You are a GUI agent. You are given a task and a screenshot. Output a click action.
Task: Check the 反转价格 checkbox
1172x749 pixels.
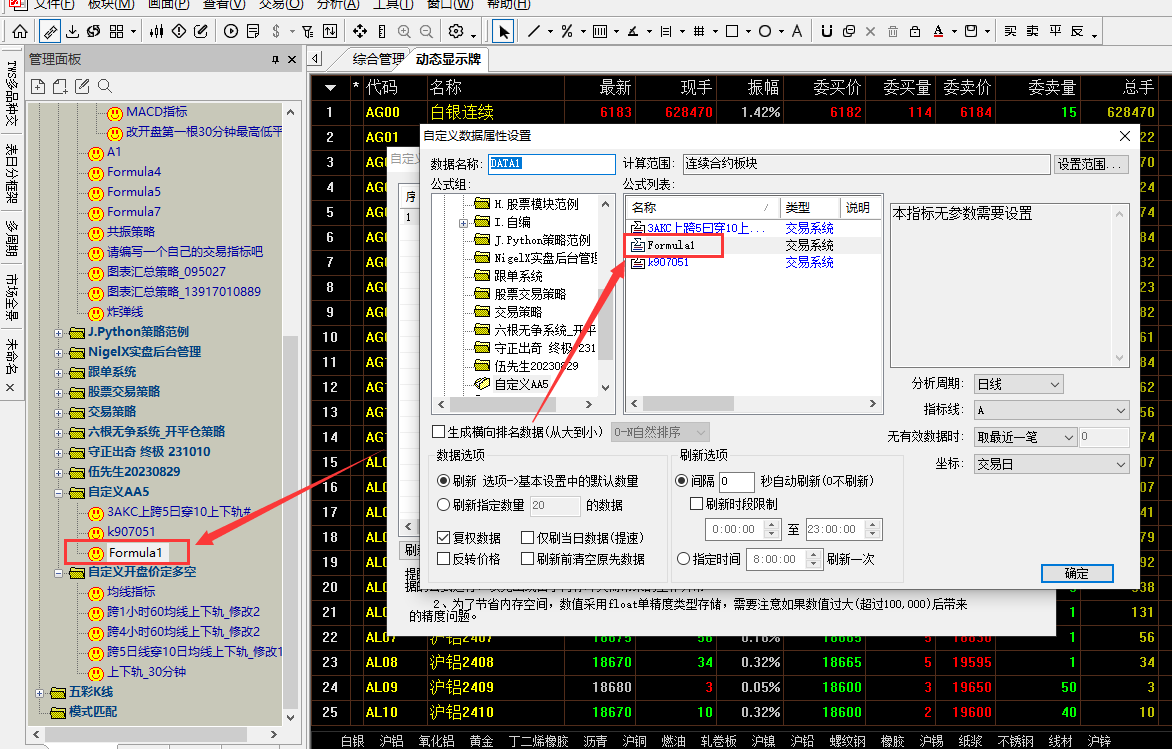(x=443, y=558)
